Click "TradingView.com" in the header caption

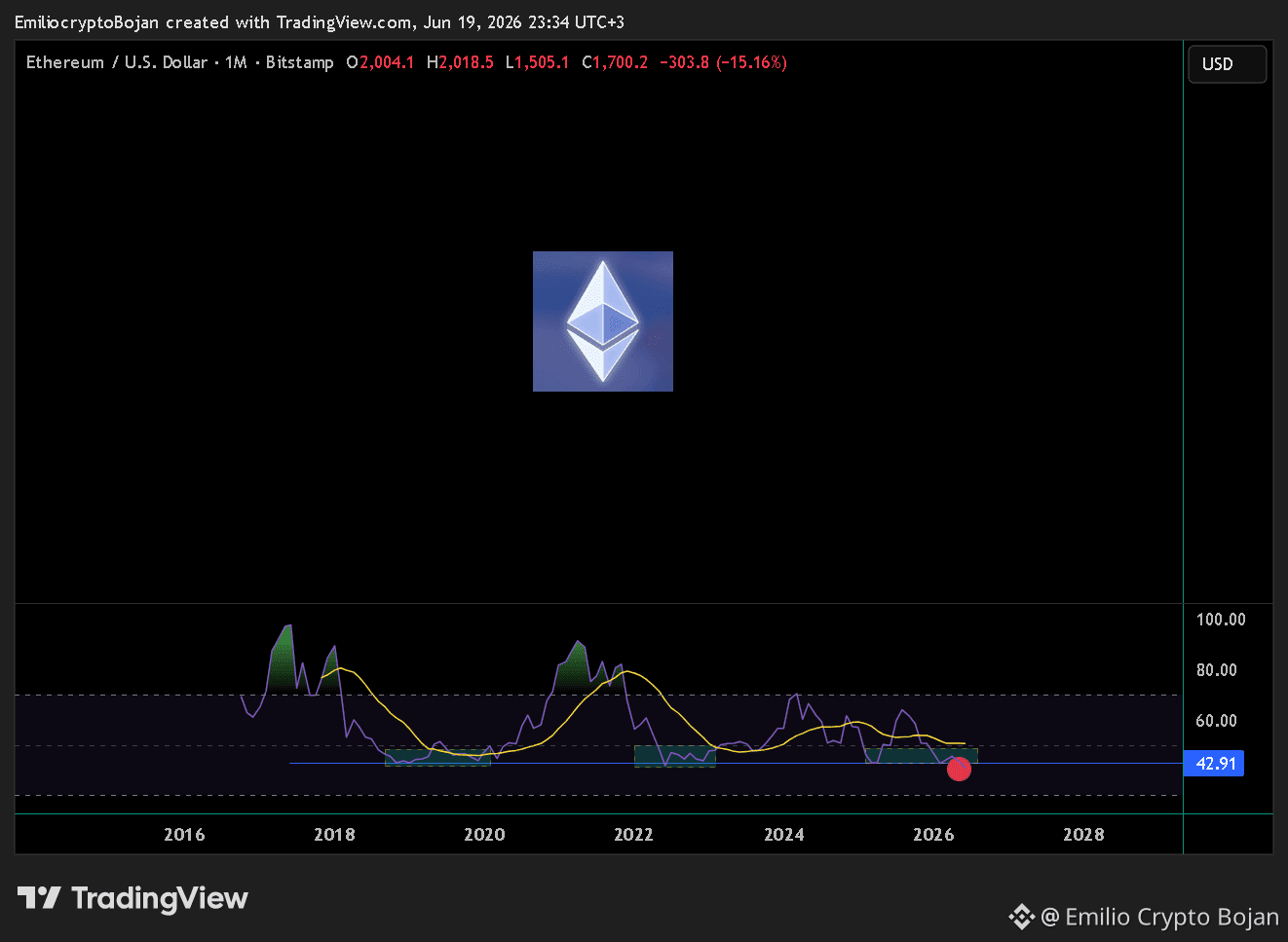pos(344,22)
